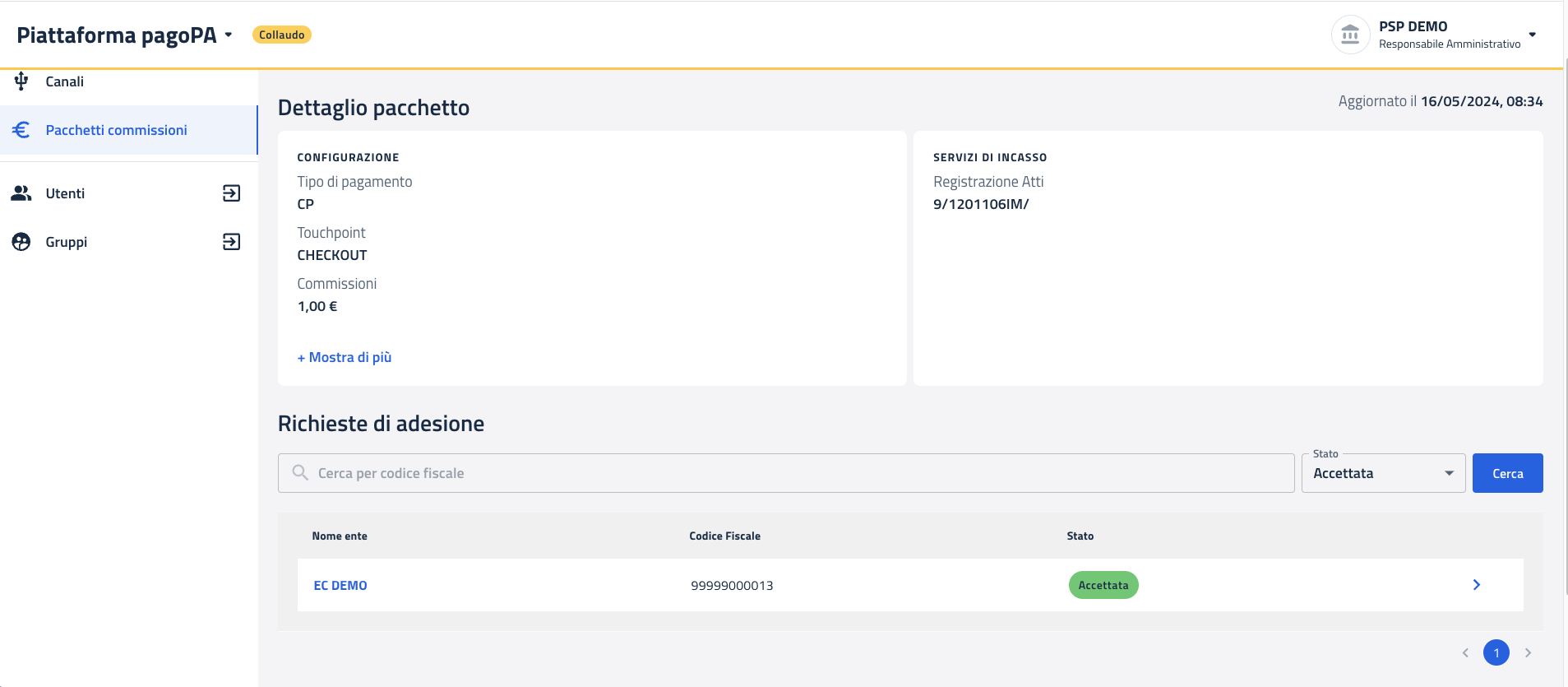
Task: Click the PSP DEMO institution avatar icon
Action: pos(1350,35)
